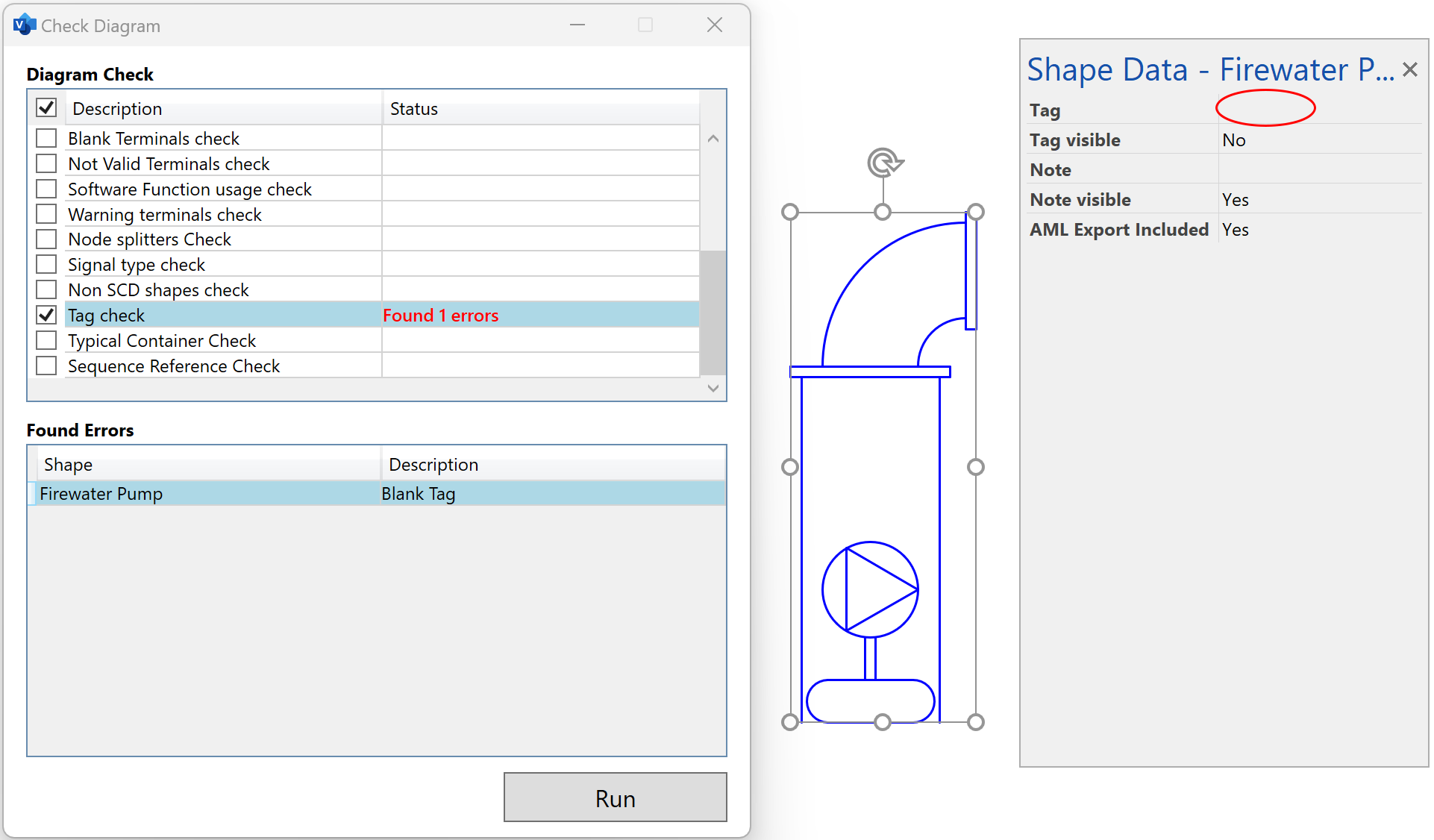Screen dimensions: 1434x840
Task: Close the Shape Data panel
Action: (1409, 69)
